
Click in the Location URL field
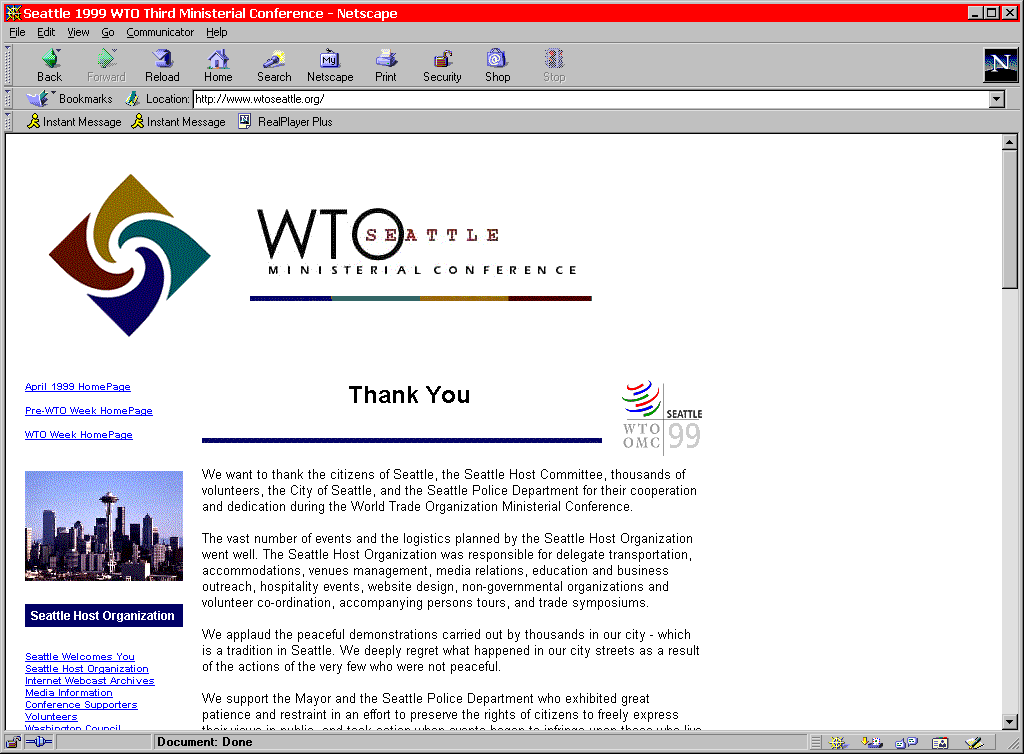coord(591,99)
